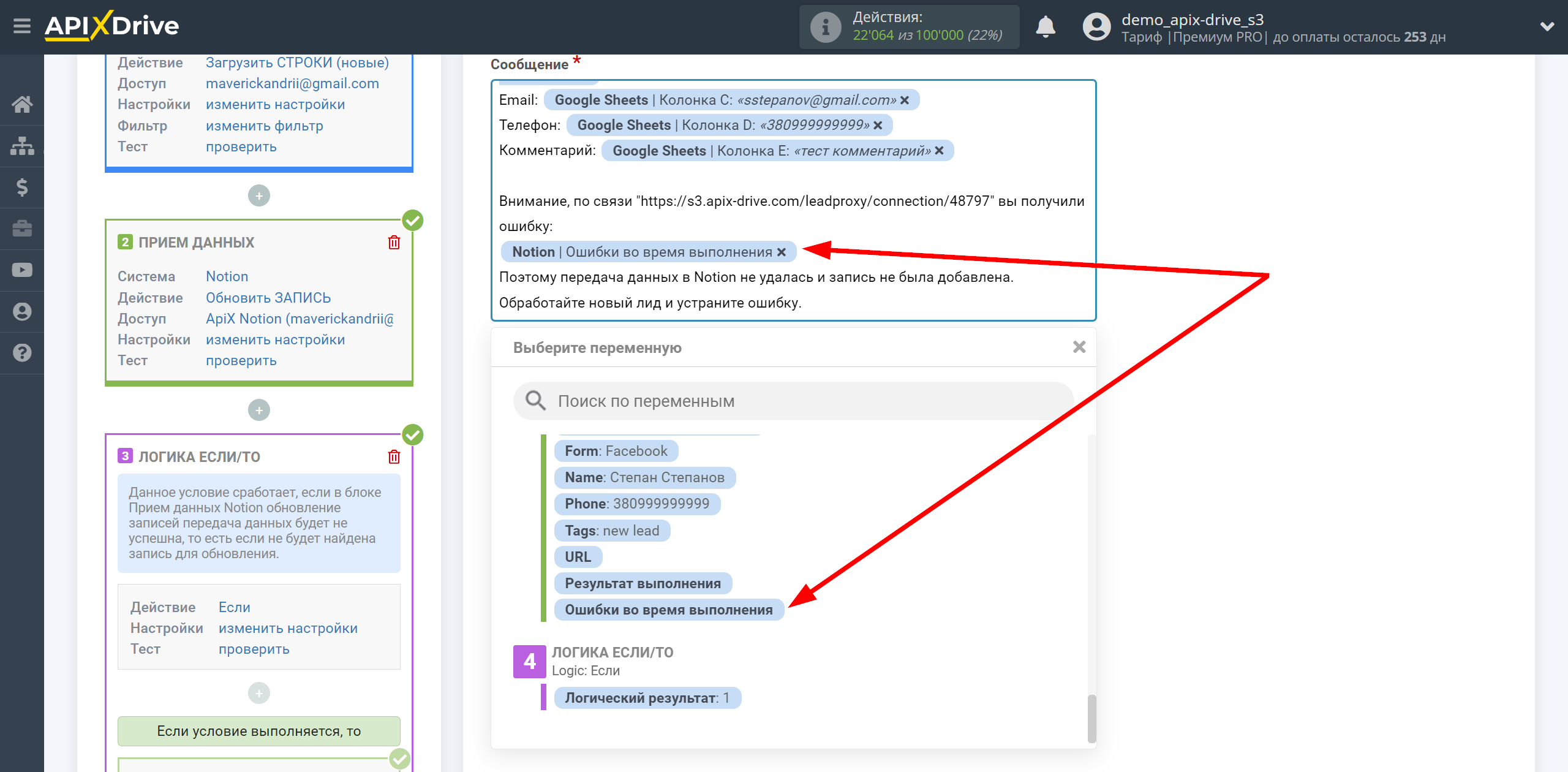1568x772 pixels.
Task: Open изменить настройки in the logic block
Action: pos(288,629)
